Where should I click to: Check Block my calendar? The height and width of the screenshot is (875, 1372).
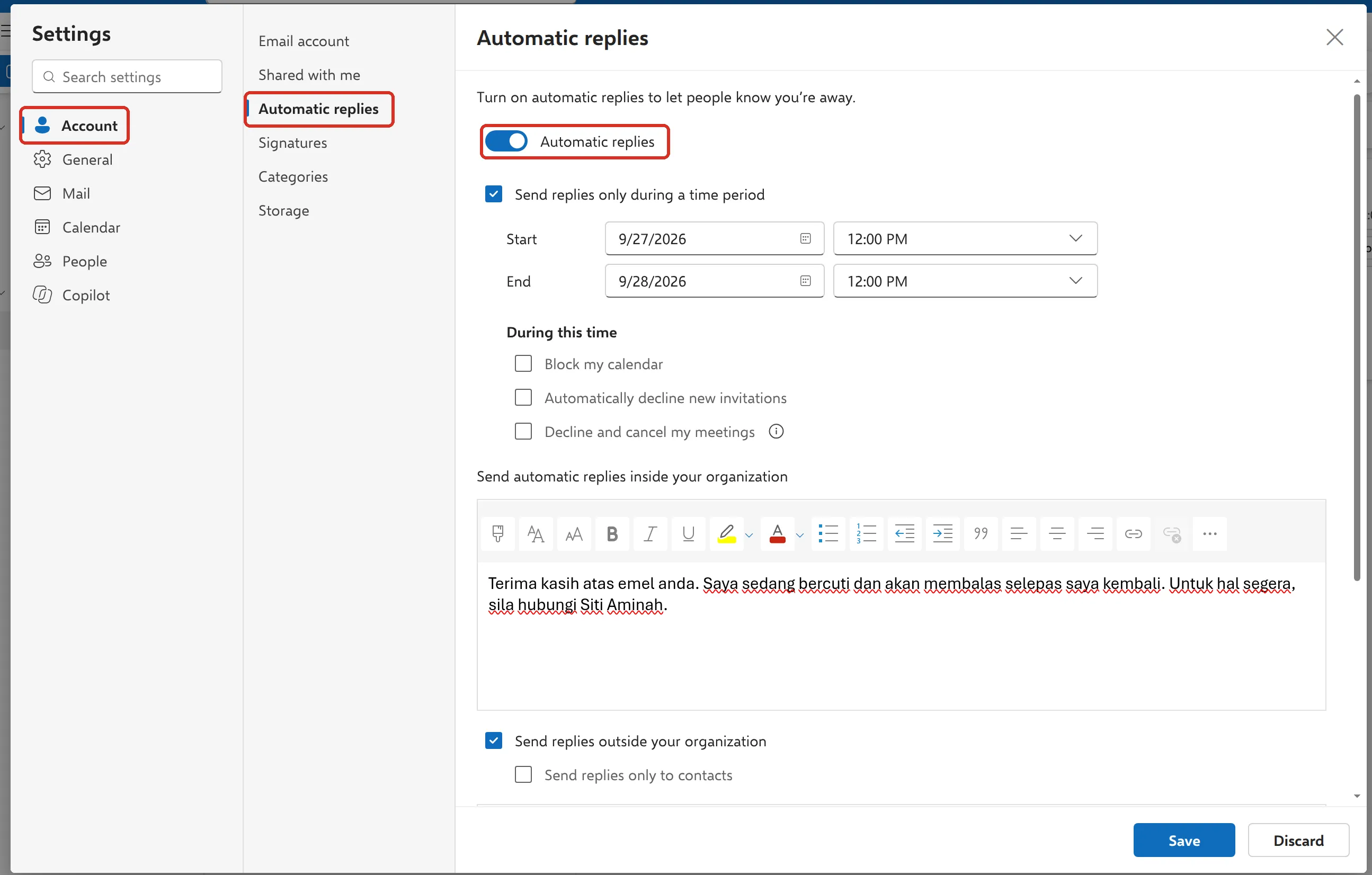click(x=523, y=363)
